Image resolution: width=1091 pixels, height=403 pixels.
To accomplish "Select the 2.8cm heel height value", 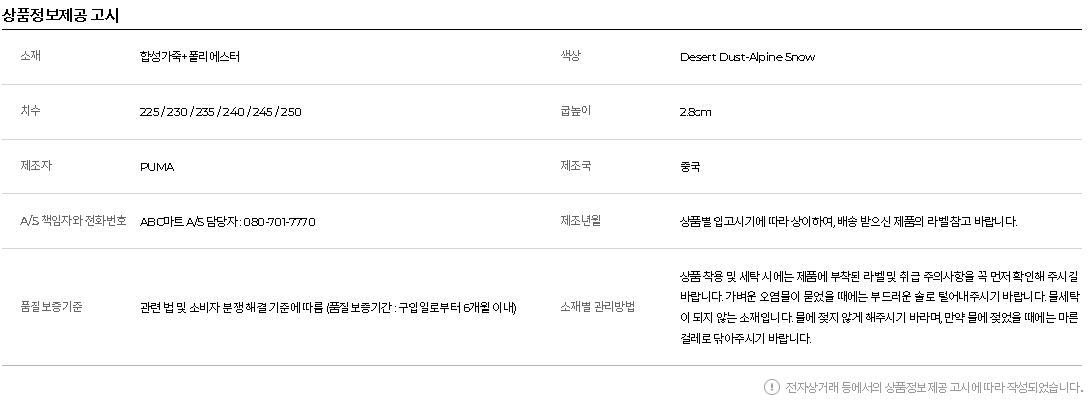I will click(x=695, y=112).
